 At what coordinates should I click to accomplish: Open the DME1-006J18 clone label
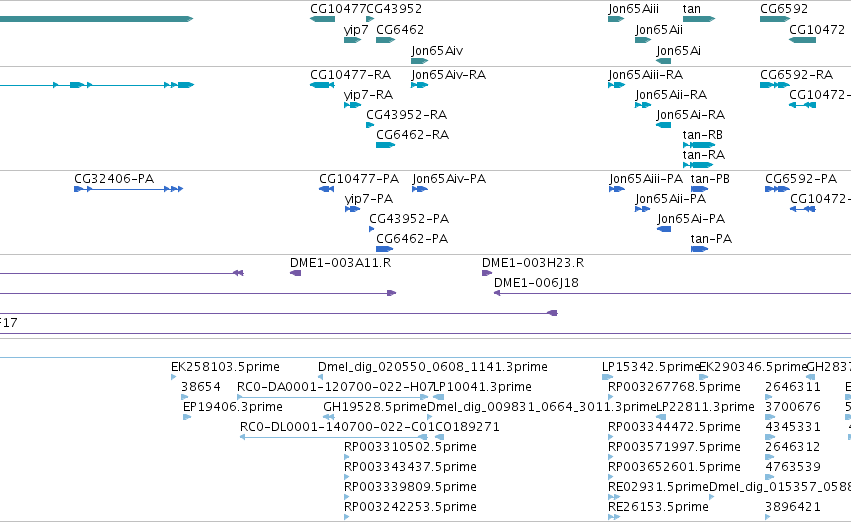536,283
